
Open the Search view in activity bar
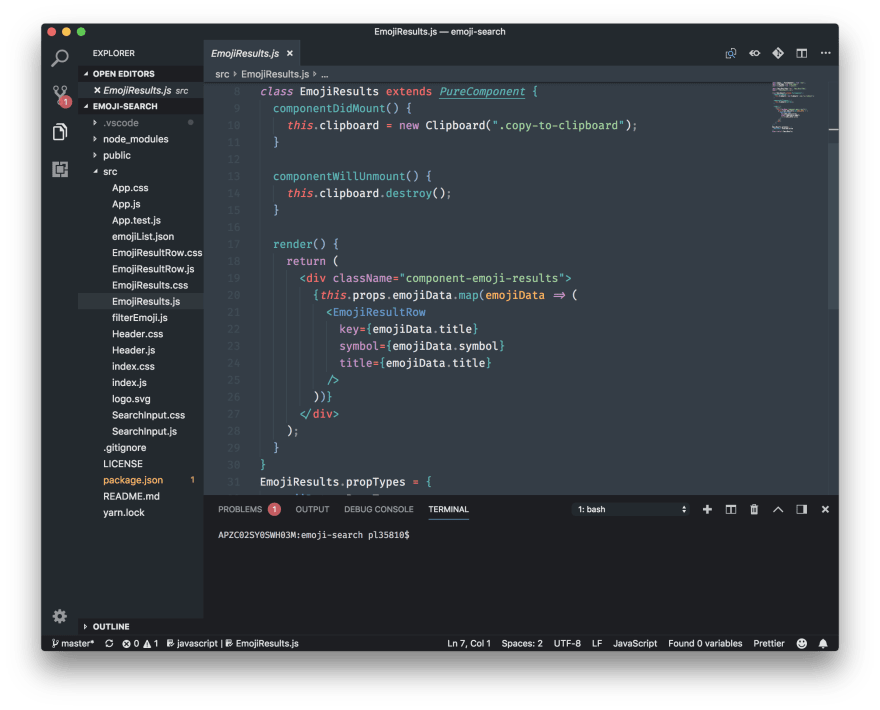click(59, 57)
